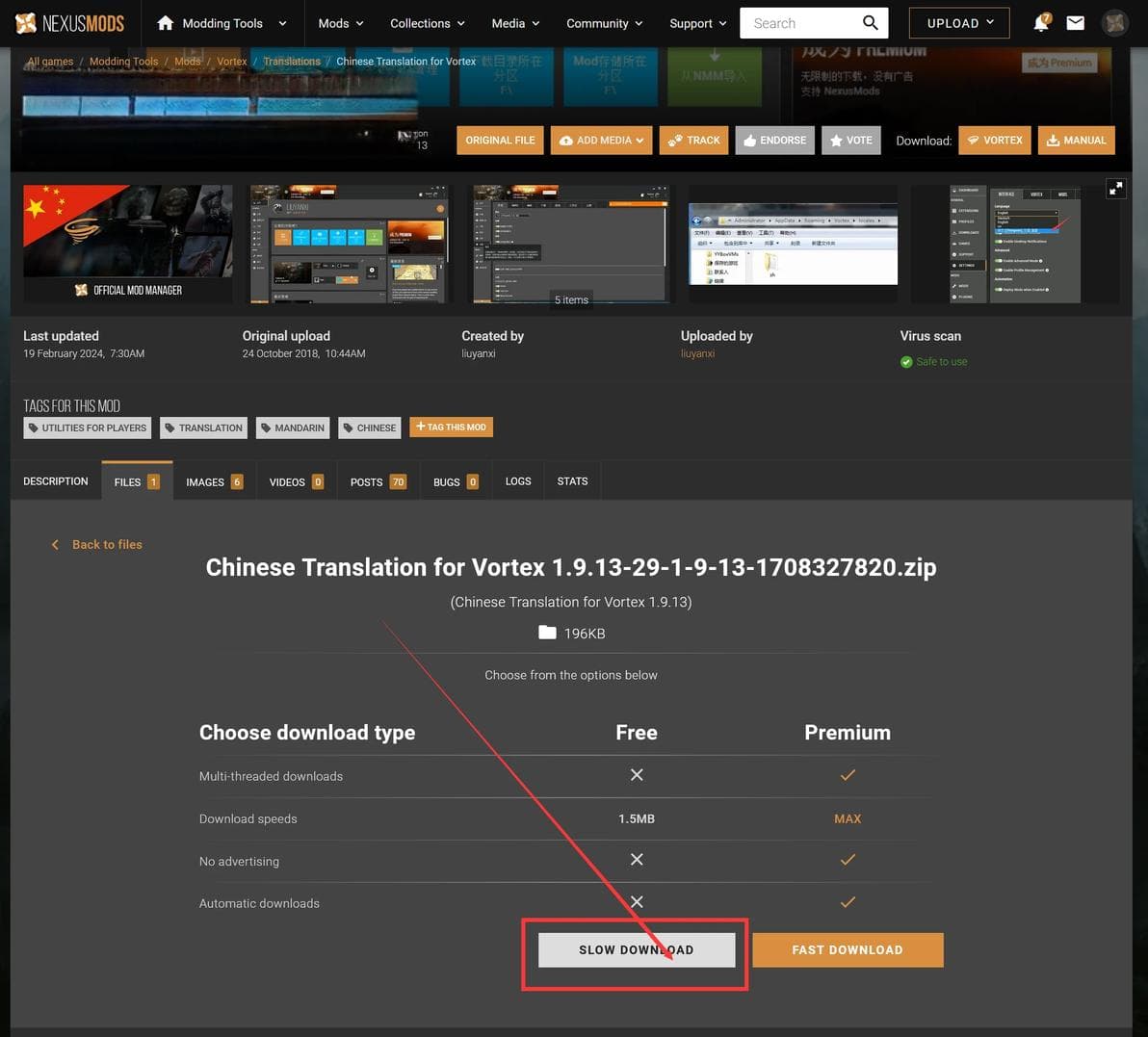This screenshot has height=1037, width=1148.
Task: Open the thumbnail labeled 5 items
Action: tap(571, 243)
